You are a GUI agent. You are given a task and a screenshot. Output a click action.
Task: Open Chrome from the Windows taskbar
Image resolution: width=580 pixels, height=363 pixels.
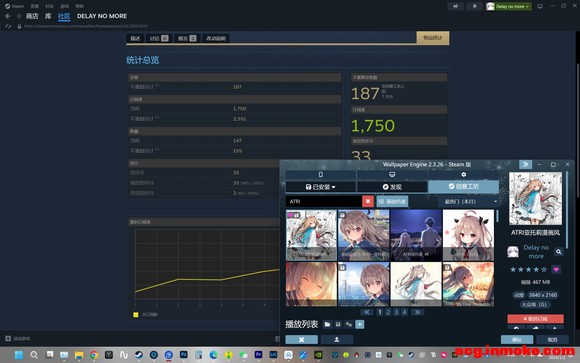pos(94,355)
